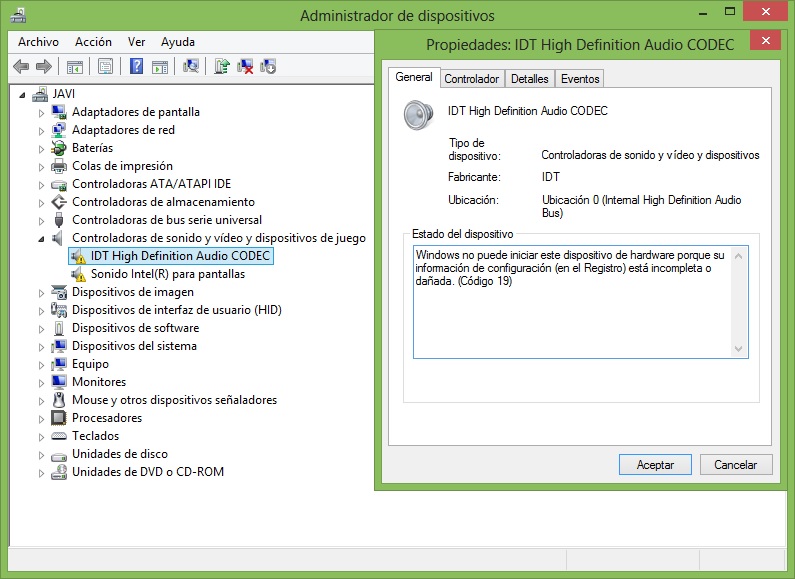Click the scan for hardware changes icon
This screenshot has width=795, height=579.
click(191, 66)
